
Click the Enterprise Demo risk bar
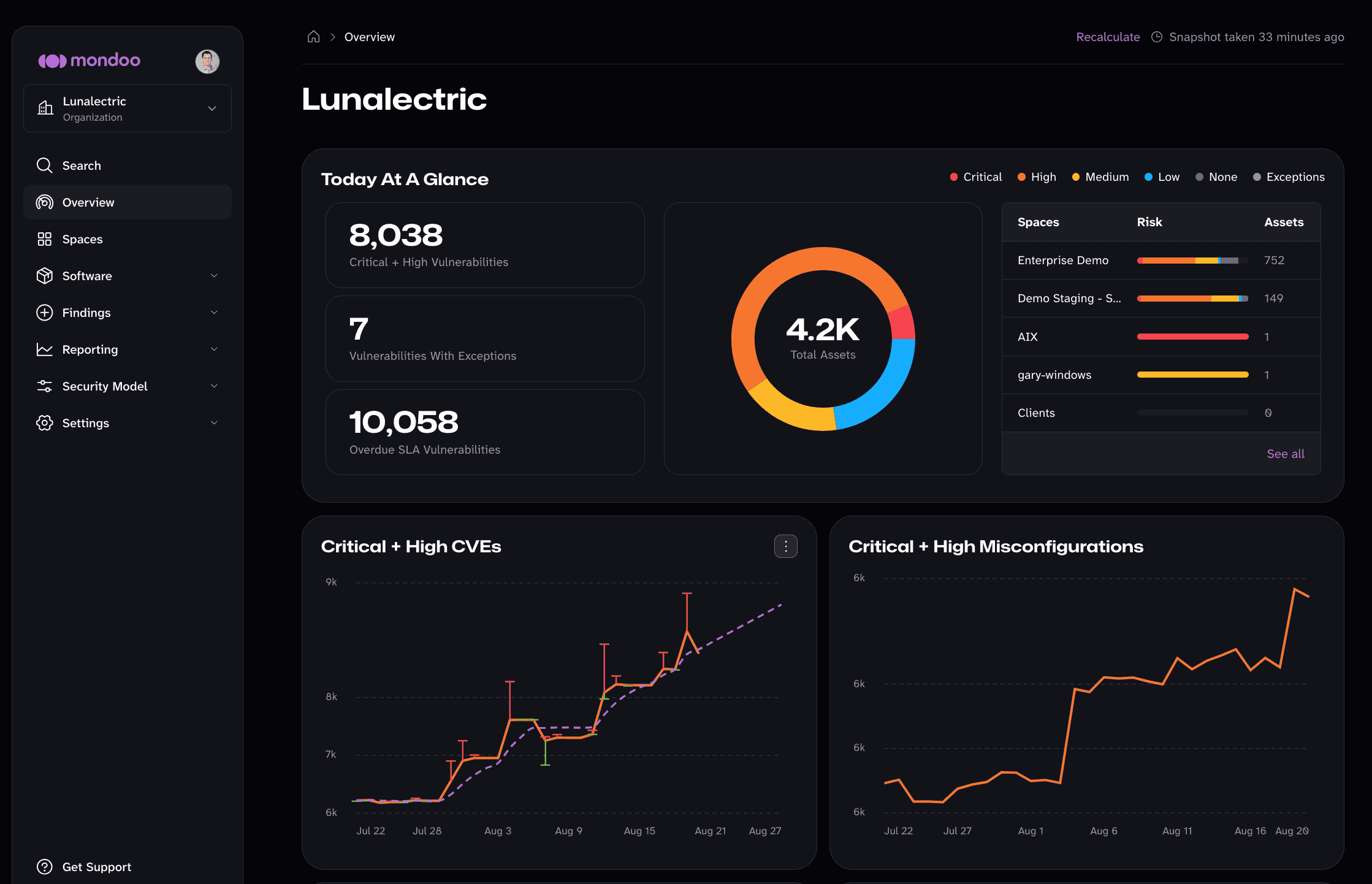click(1192, 261)
